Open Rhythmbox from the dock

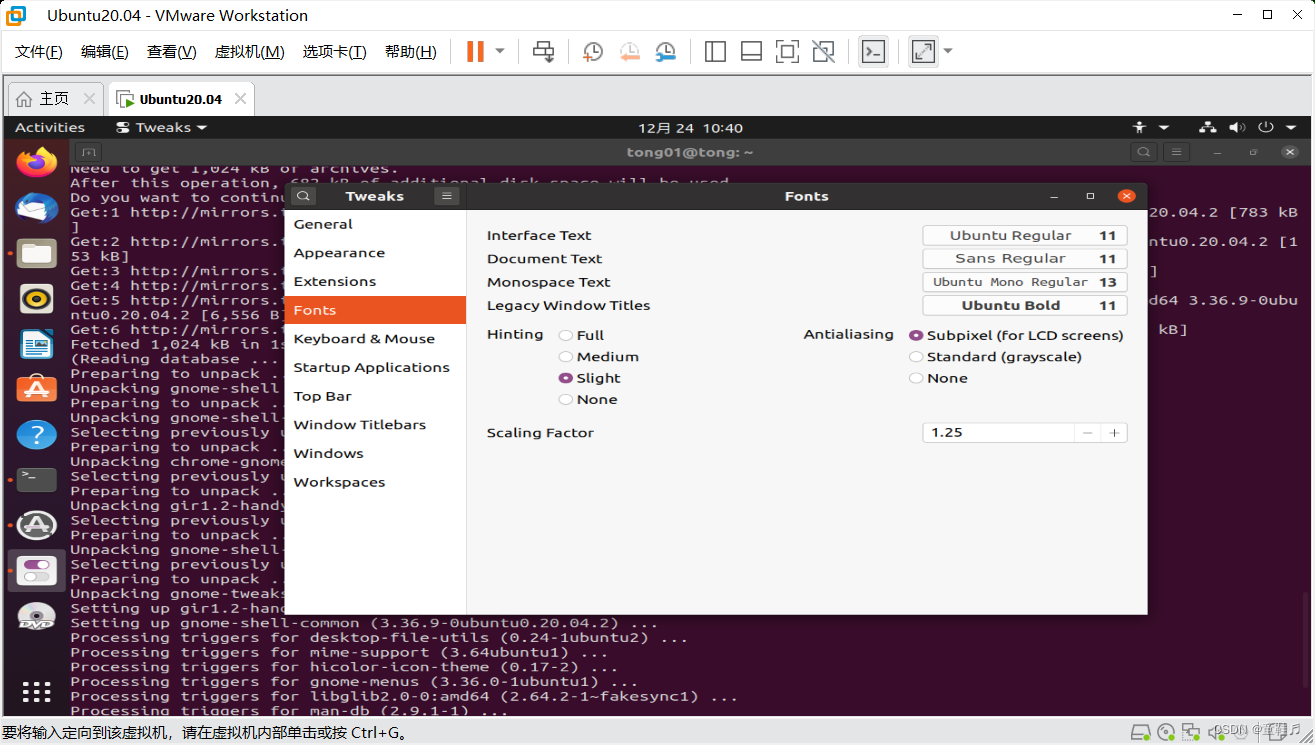click(37, 298)
